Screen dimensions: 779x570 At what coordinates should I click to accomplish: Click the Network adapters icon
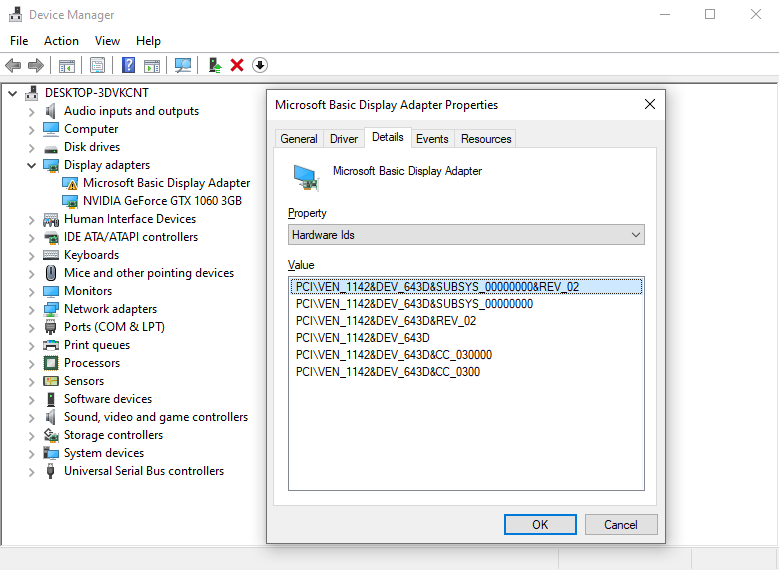pos(51,309)
